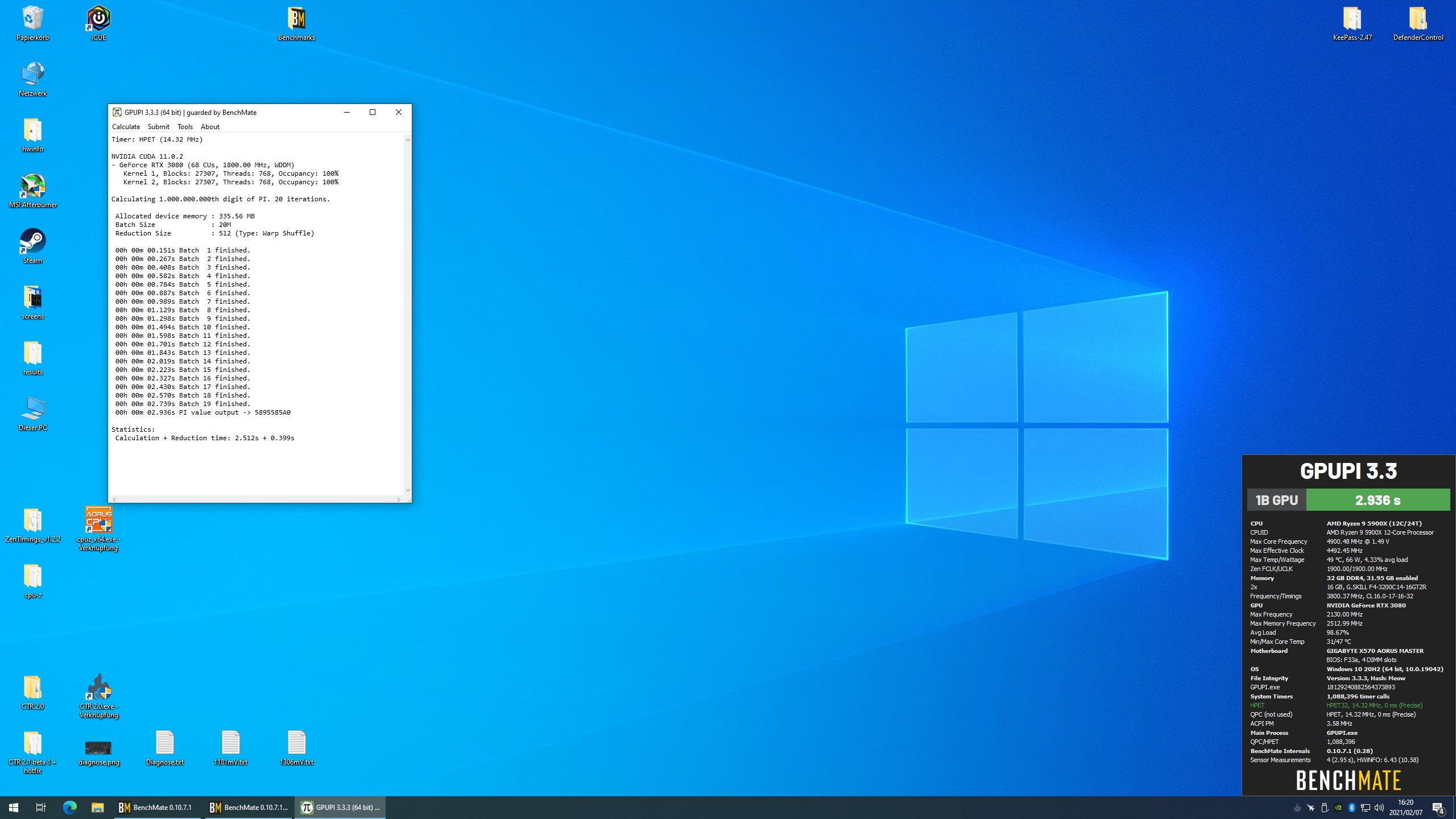Click the 'Batch 10 finished' output line
This screenshot has height=819, width=1456.
[183, 327]
